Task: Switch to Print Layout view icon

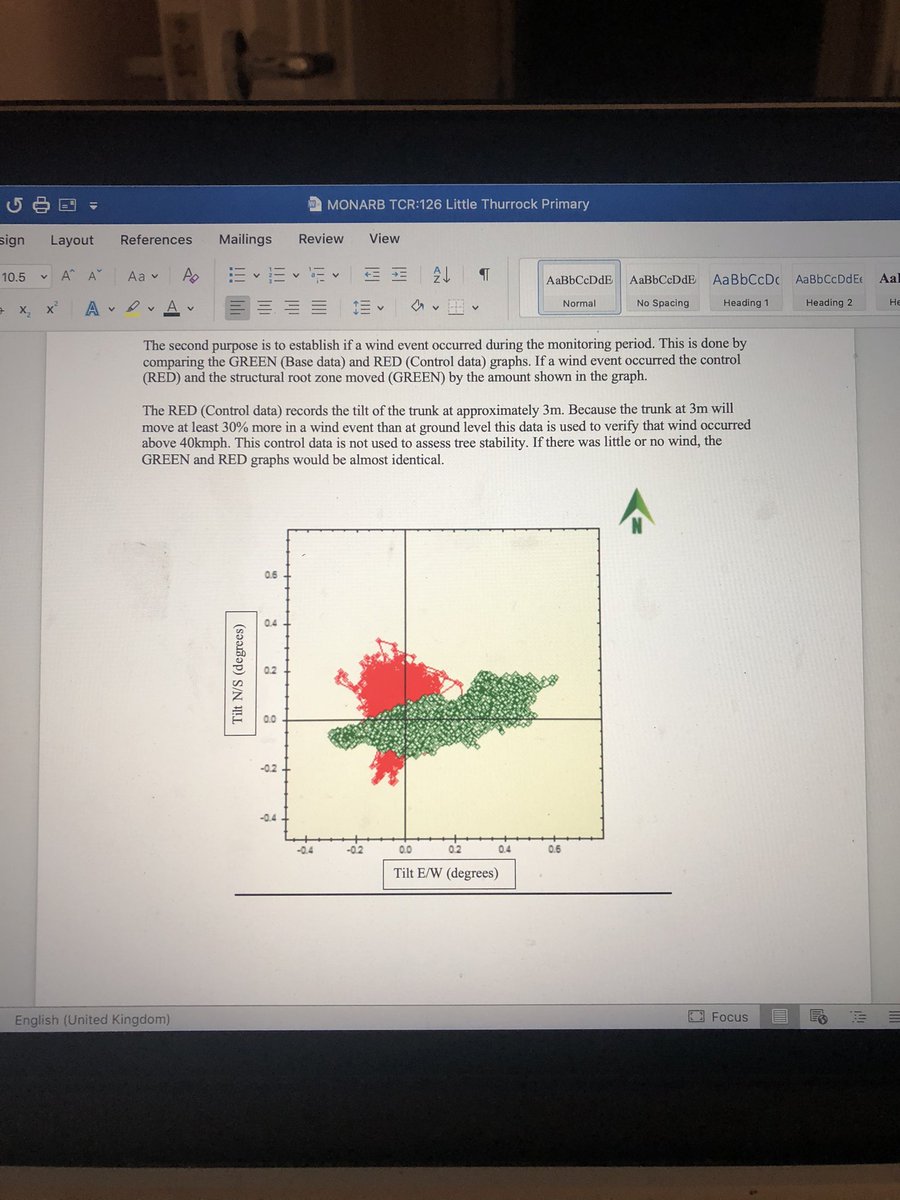Action: pos(780,1017)
